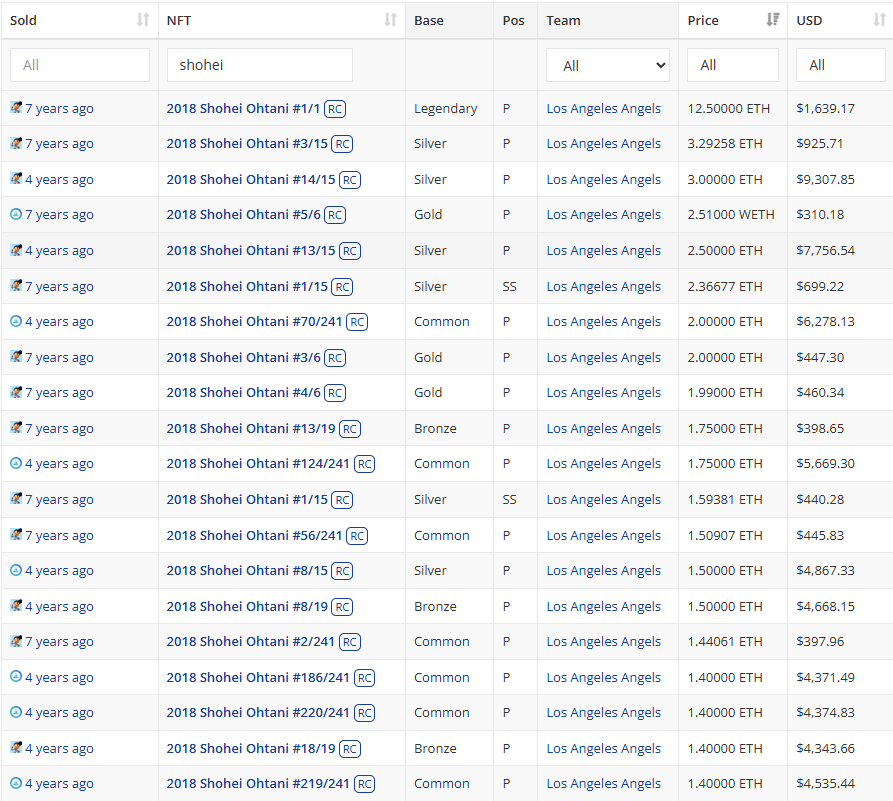Toggle the Price column sort icon
Viewport: 893px width, 801px height.
[x=772, y=20]
